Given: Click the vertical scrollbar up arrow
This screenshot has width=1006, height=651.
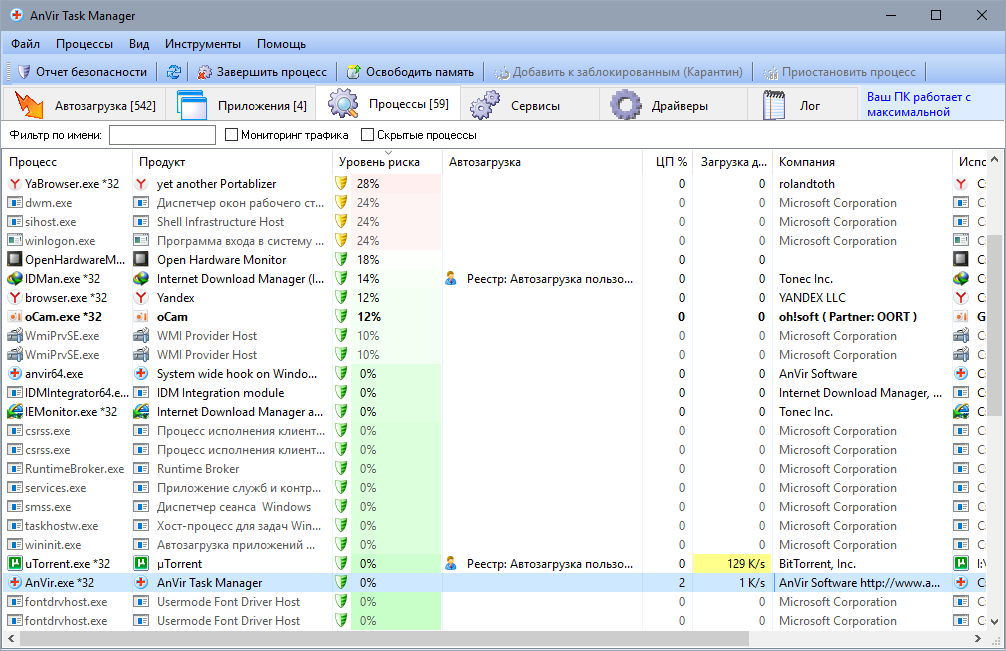Looking at the screenshot, I should 994,159.
